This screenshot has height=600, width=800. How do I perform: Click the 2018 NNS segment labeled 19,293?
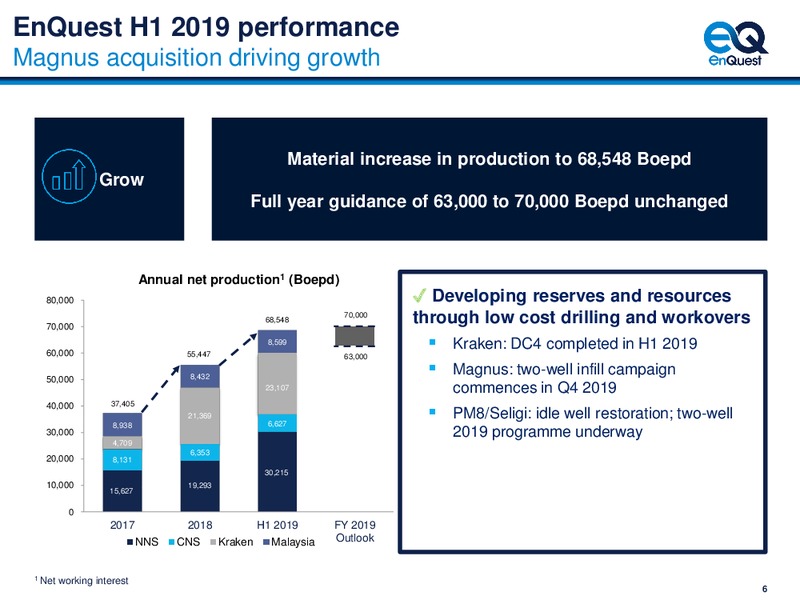(x=200, y=486)
